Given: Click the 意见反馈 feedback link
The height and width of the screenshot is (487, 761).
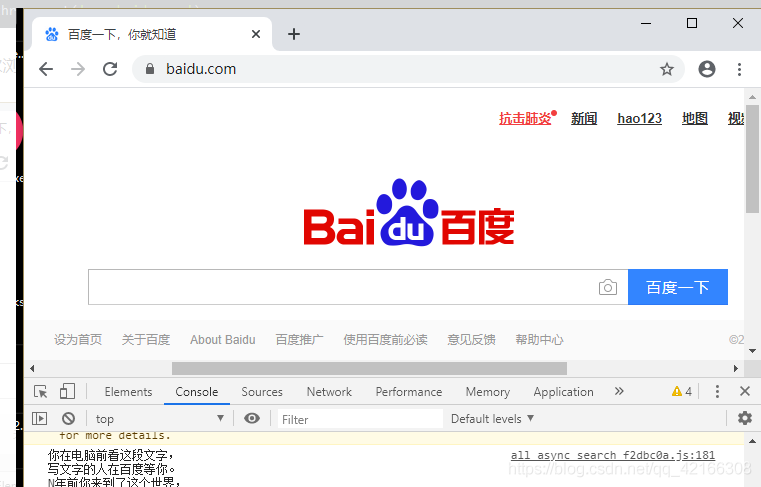Looking at the screenshot, I should click(x=471, y=339).
